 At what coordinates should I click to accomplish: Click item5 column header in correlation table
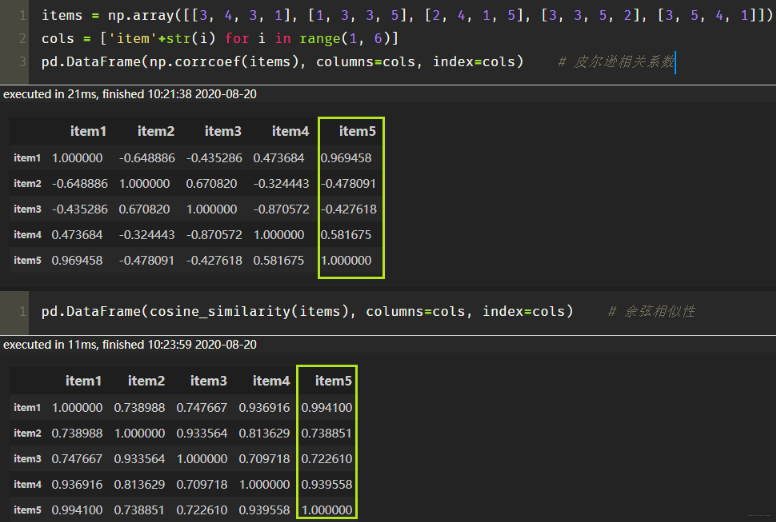[357, 131]
